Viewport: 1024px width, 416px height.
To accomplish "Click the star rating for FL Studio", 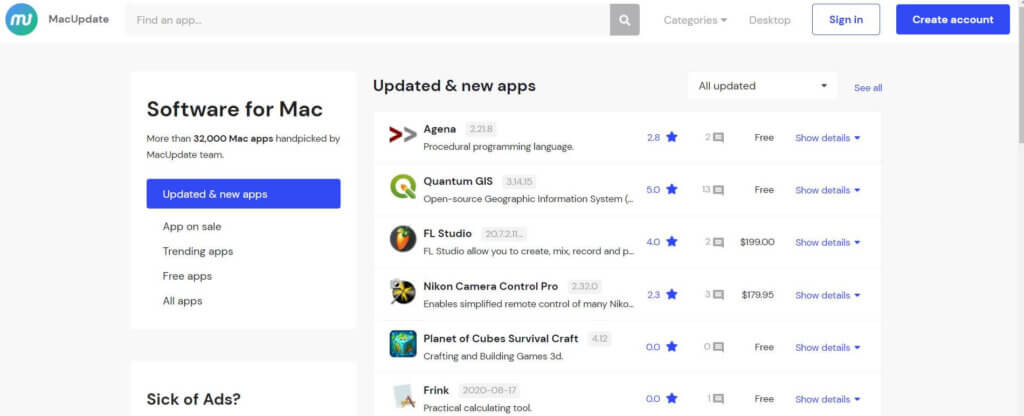I will coord(662,242).
